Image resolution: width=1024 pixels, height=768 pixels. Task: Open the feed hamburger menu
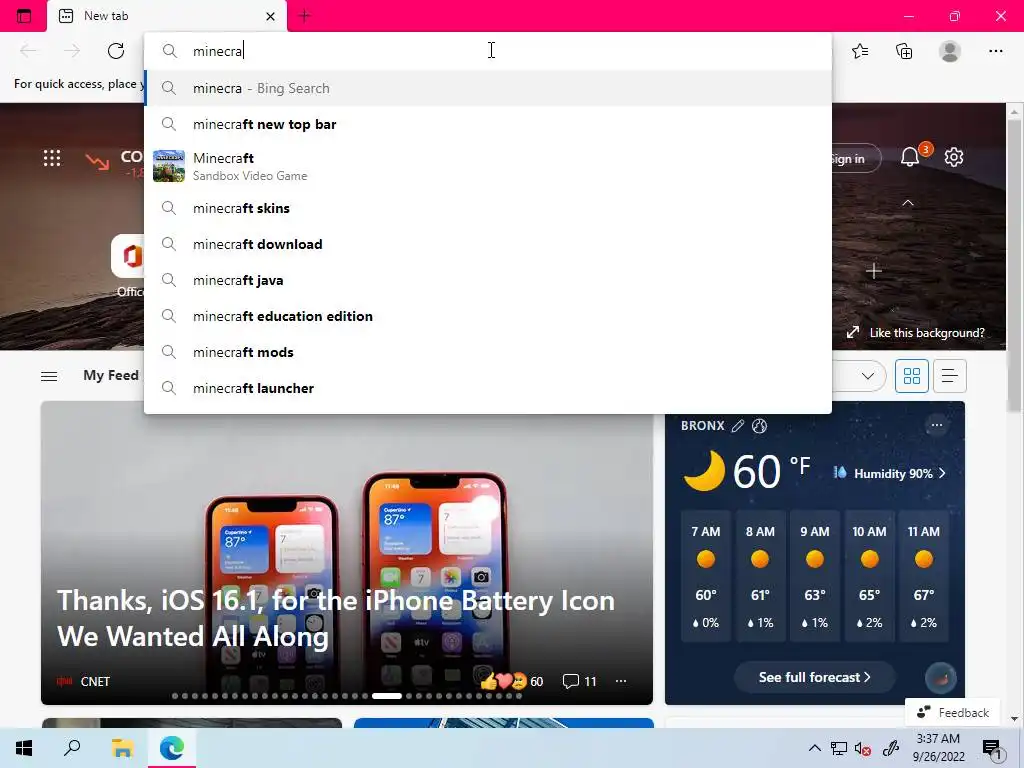pos(49,376)
